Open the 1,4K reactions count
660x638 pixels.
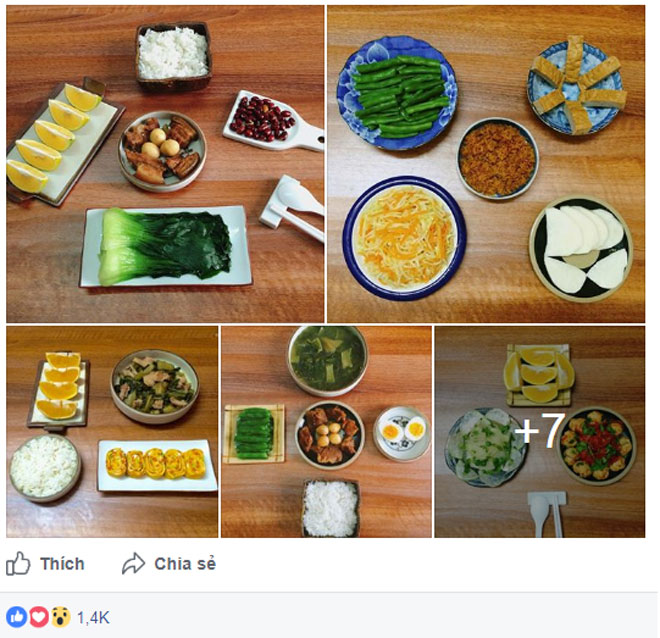(x=92, y=617)
